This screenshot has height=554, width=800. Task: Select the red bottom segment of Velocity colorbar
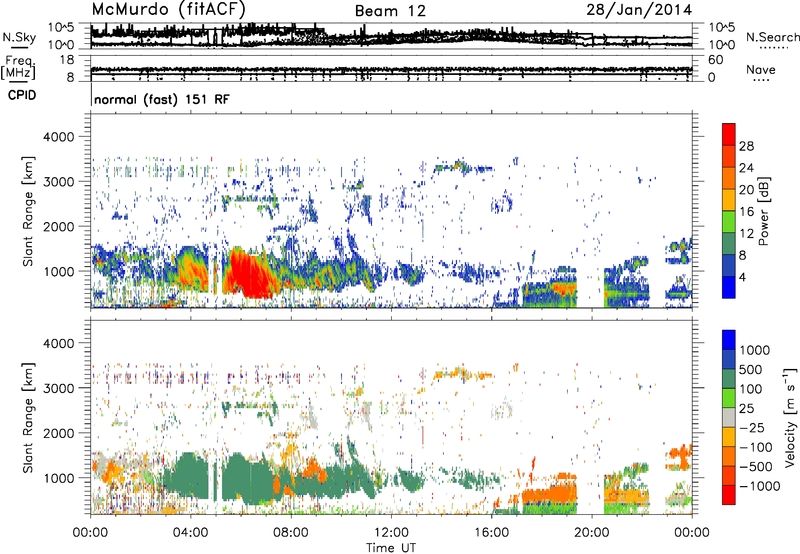[x=729, y=495]
